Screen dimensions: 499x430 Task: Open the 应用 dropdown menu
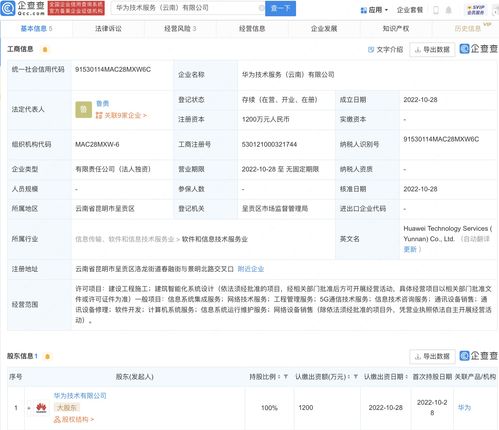click(x=374, y=10)
